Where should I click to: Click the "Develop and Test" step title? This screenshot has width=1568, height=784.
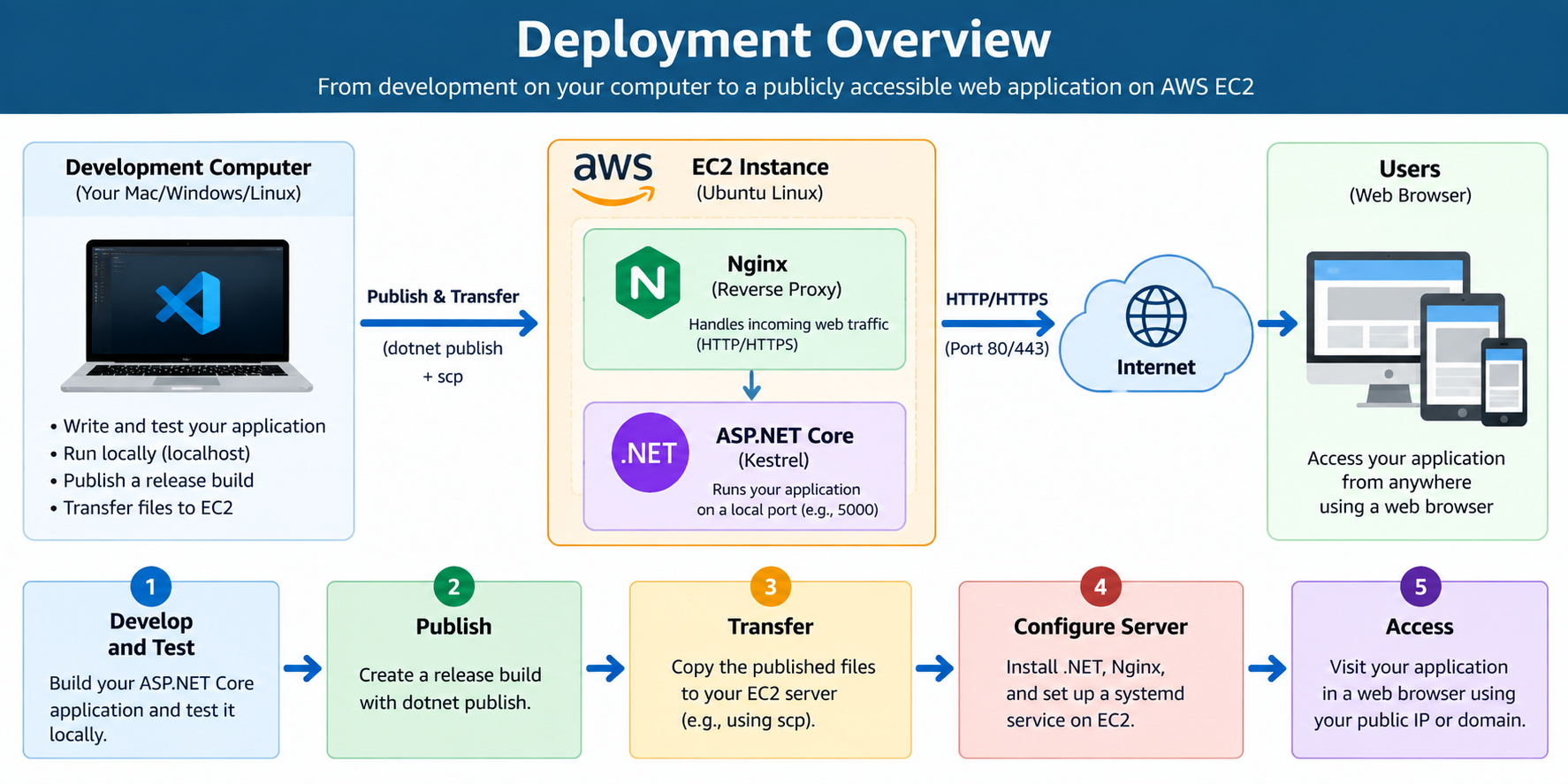[x=151, y=635]
